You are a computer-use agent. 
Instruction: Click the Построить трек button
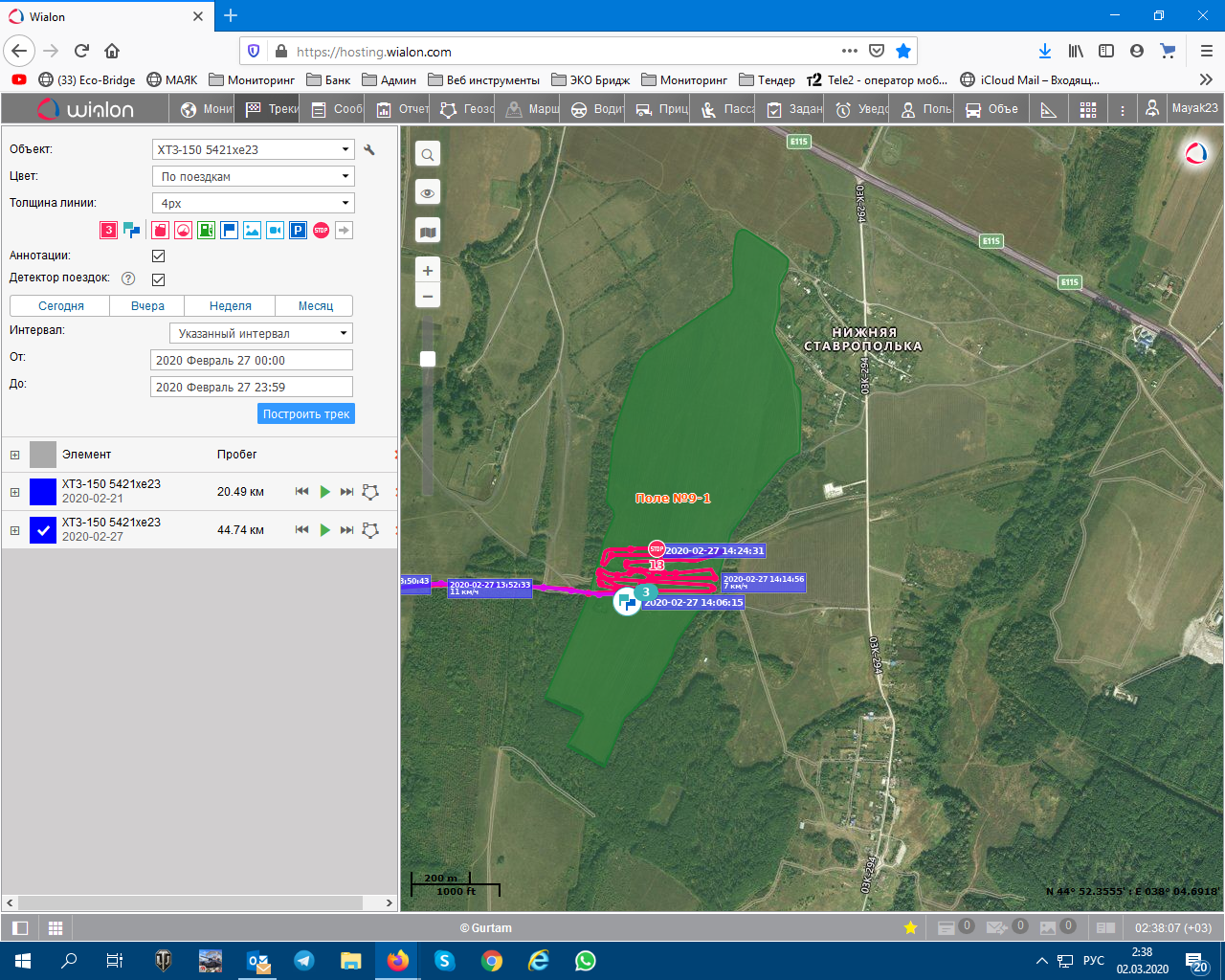[306, 414]
